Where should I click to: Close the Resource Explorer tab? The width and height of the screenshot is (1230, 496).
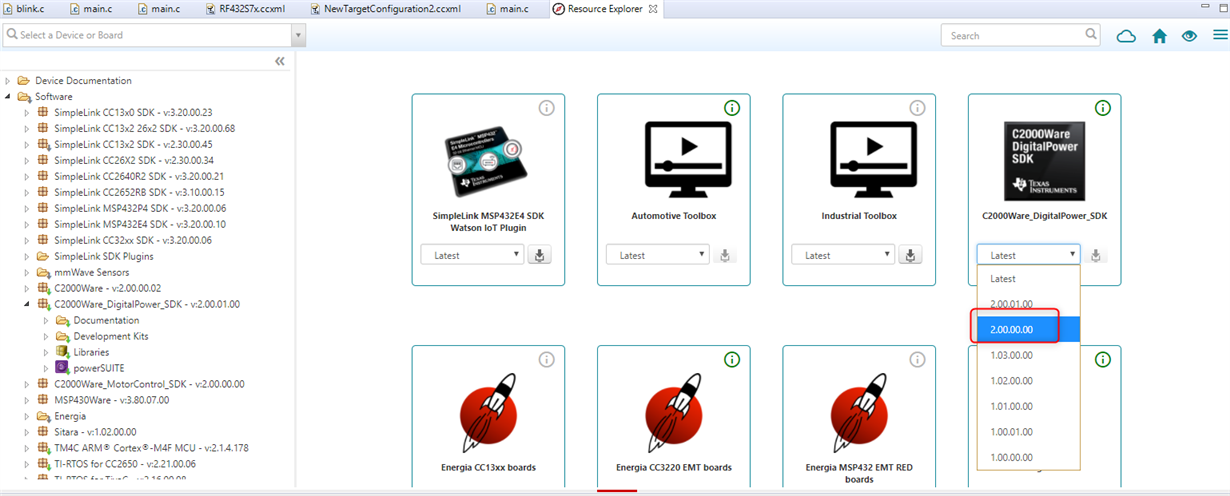[653, 9]
